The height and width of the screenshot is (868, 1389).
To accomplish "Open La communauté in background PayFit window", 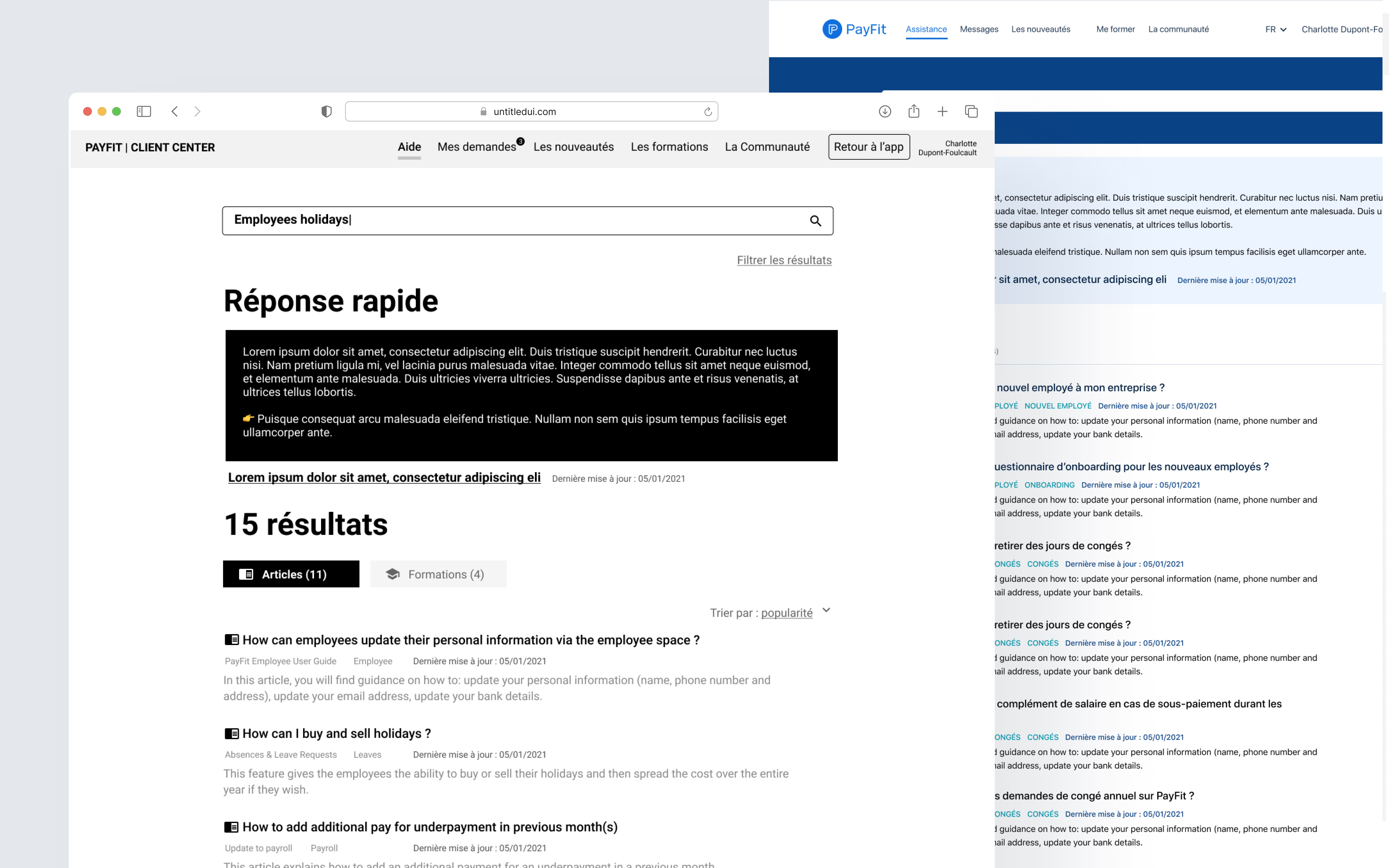I will pyautogui.click(x=1178, y=29).
